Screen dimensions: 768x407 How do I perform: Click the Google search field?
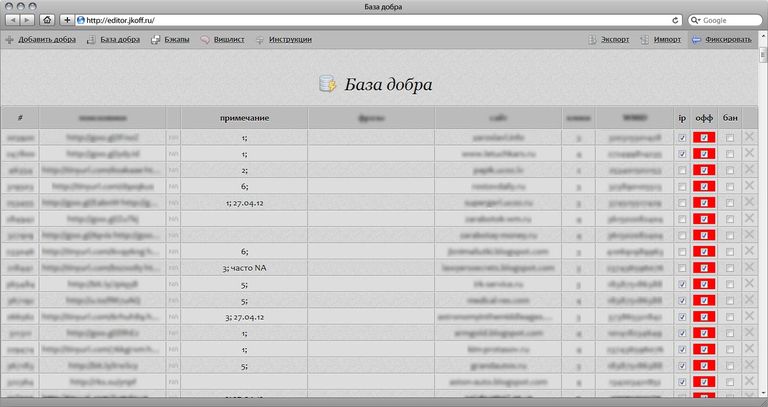[x=727, y=19]
